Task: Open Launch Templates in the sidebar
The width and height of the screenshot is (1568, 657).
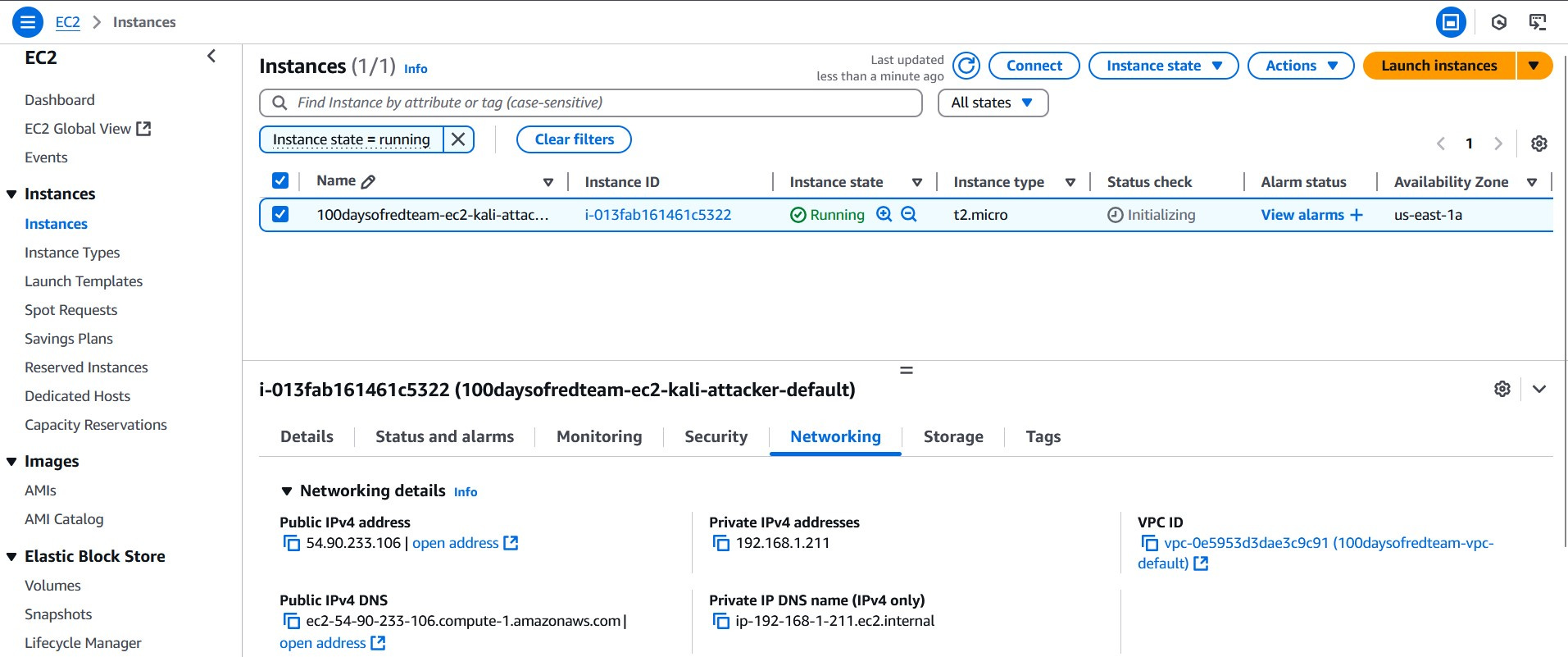Action: (x=84, y=281)
